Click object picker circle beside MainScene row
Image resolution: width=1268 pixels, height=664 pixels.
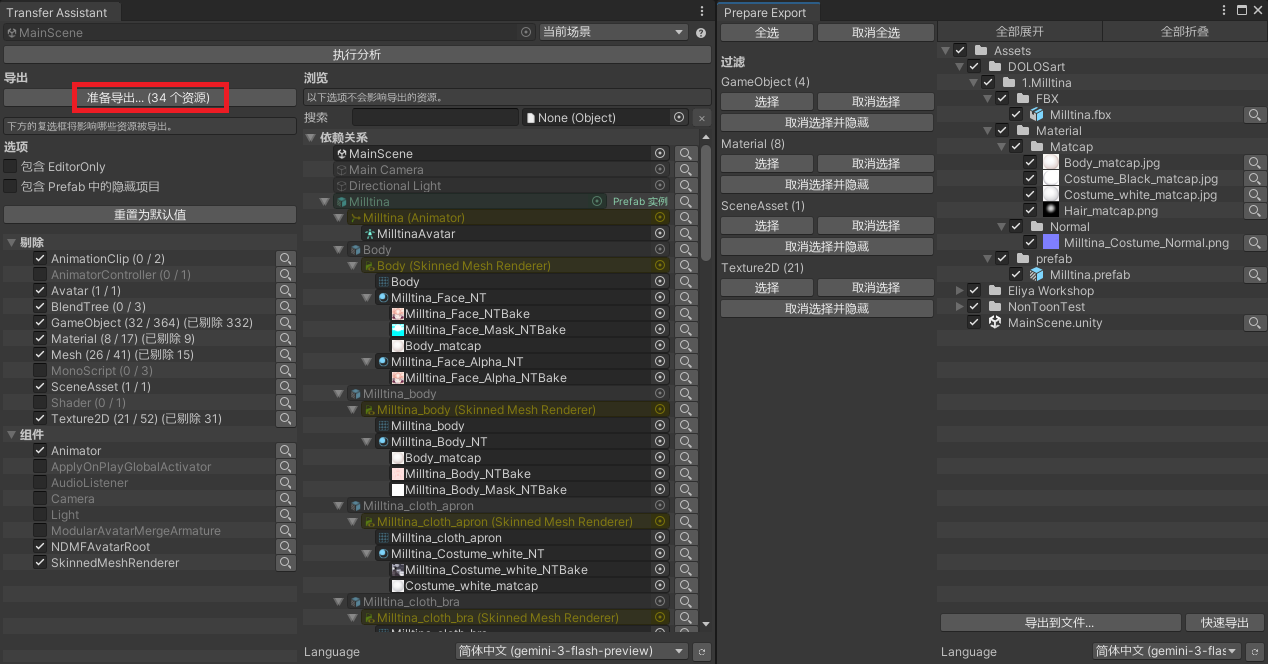[660, 154]
